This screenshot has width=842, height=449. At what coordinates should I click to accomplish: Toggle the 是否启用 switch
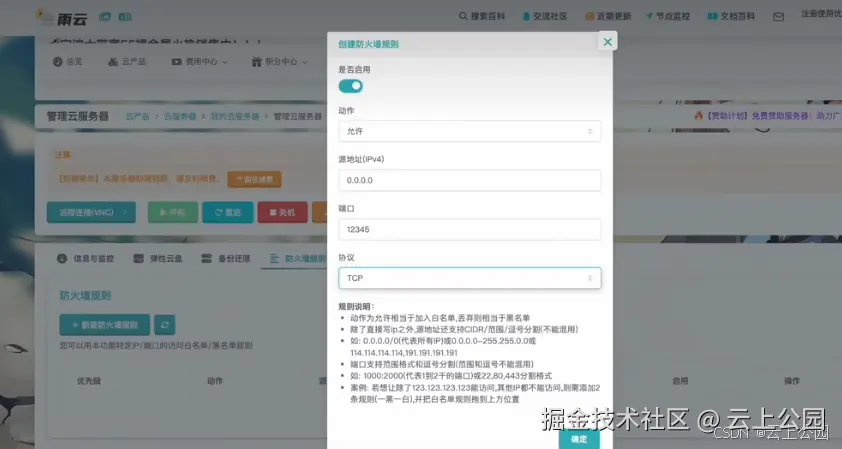tap(351, 86)
